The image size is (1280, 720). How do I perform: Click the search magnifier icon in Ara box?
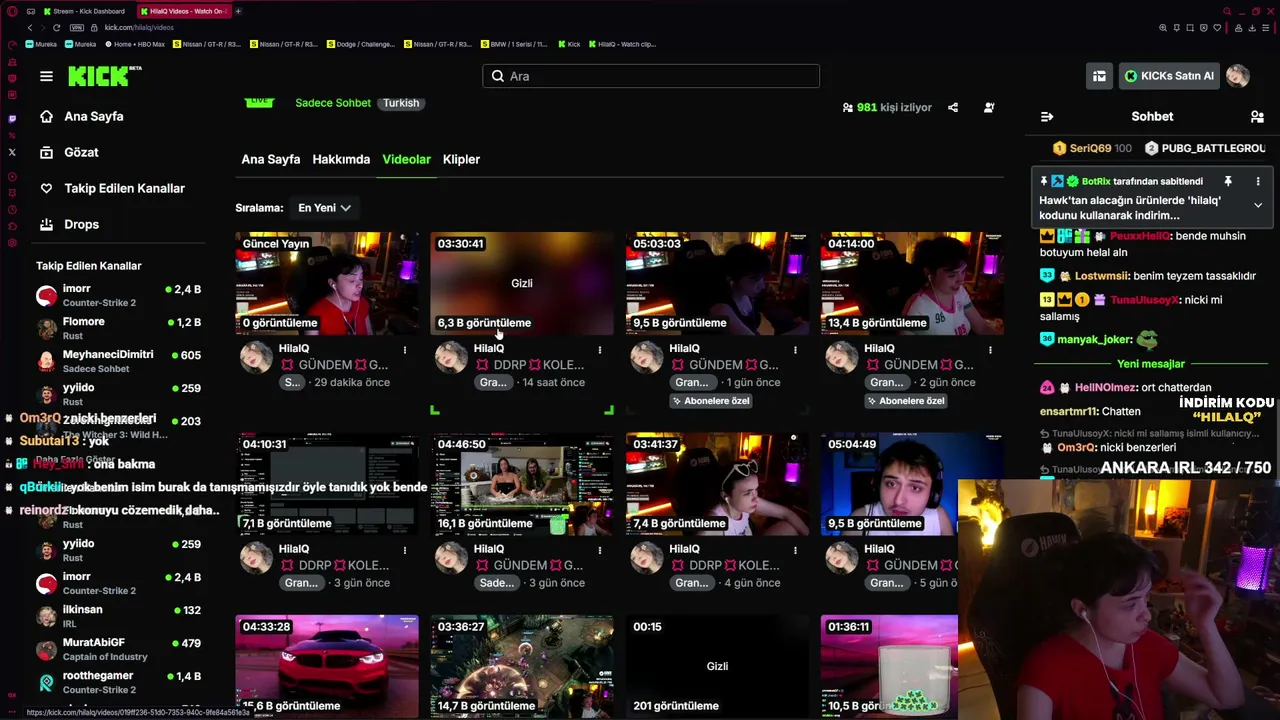[498, 76]
